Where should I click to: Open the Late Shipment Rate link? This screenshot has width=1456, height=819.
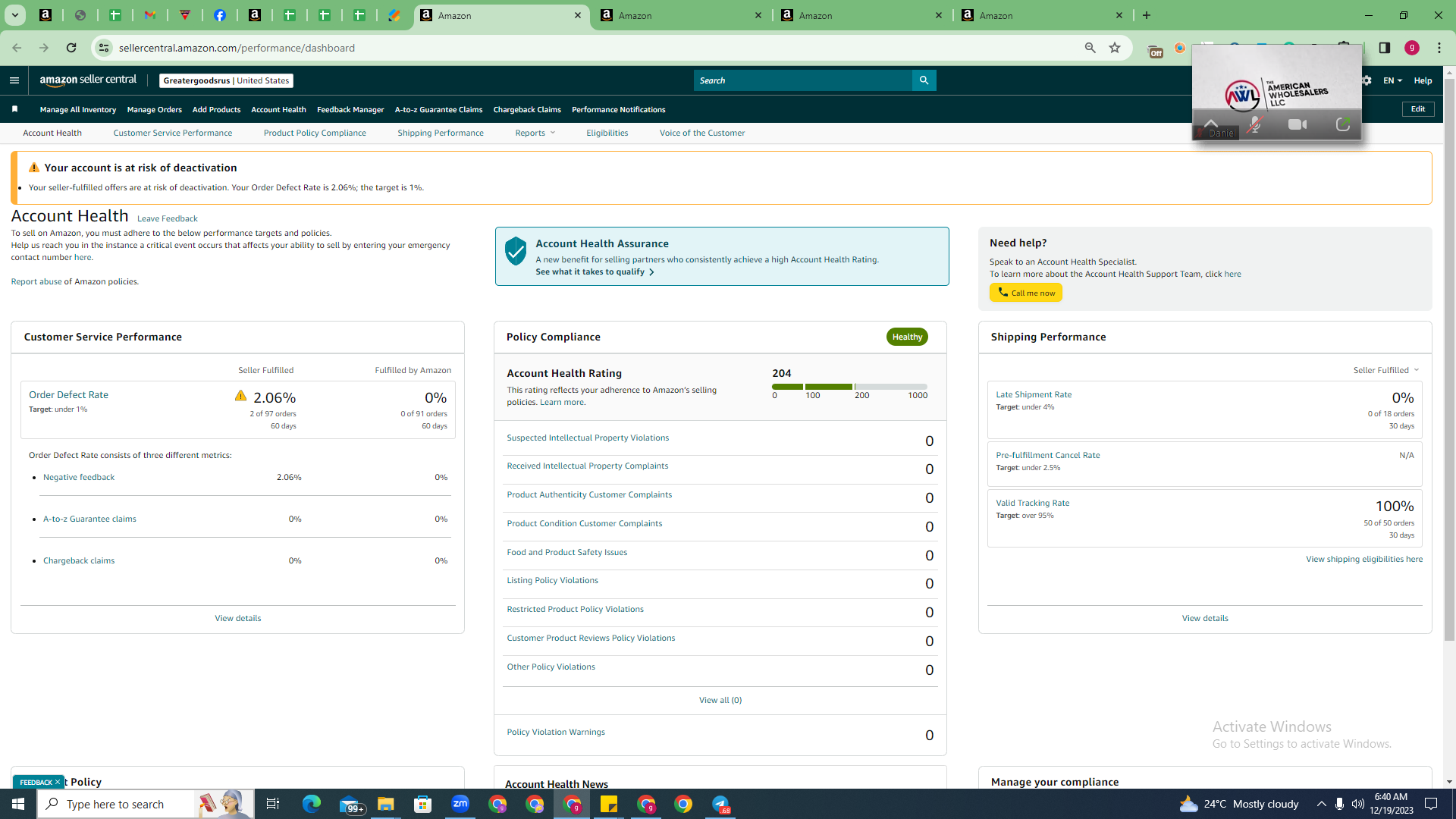point(1034,394)
